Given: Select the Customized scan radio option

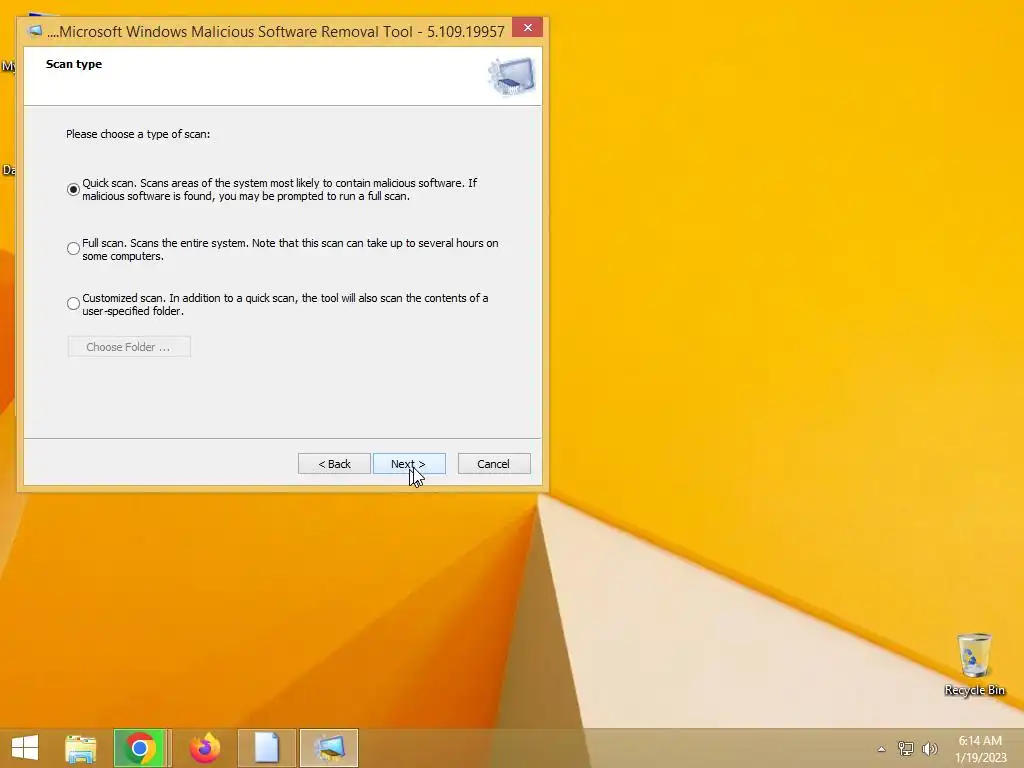Looking at the screenshot, I should click(73, 304).
